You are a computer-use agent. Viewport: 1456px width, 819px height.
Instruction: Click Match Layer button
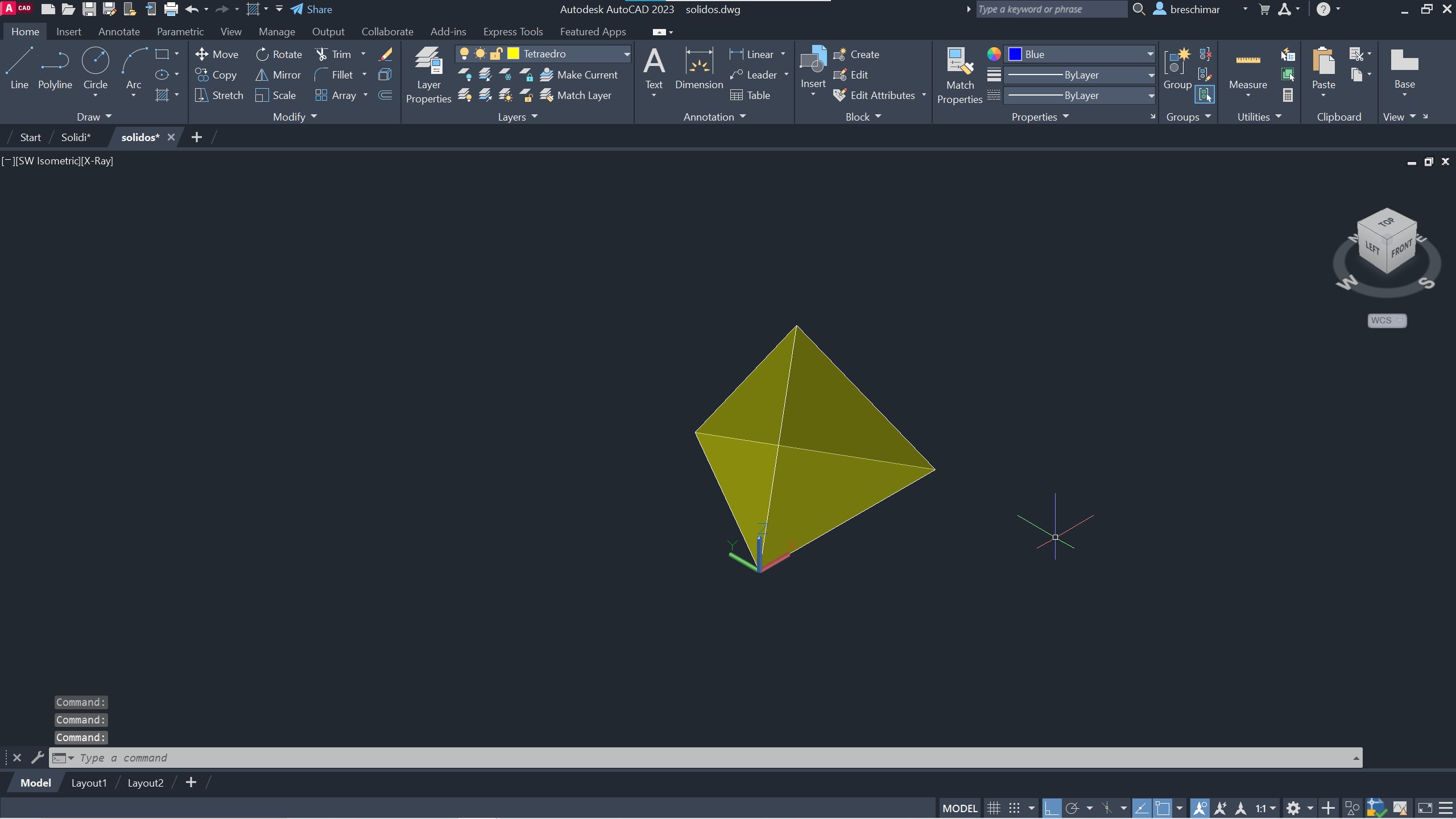(x=576, y=95)
